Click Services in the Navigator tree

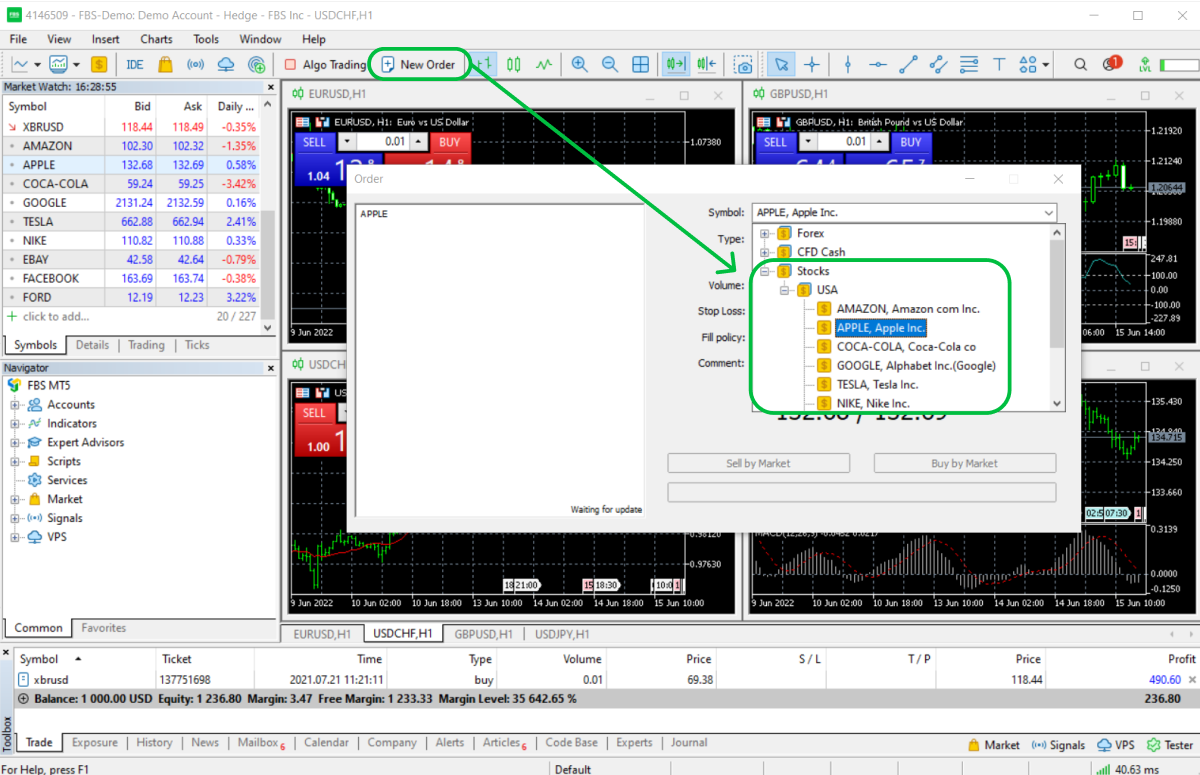[67, 481]
